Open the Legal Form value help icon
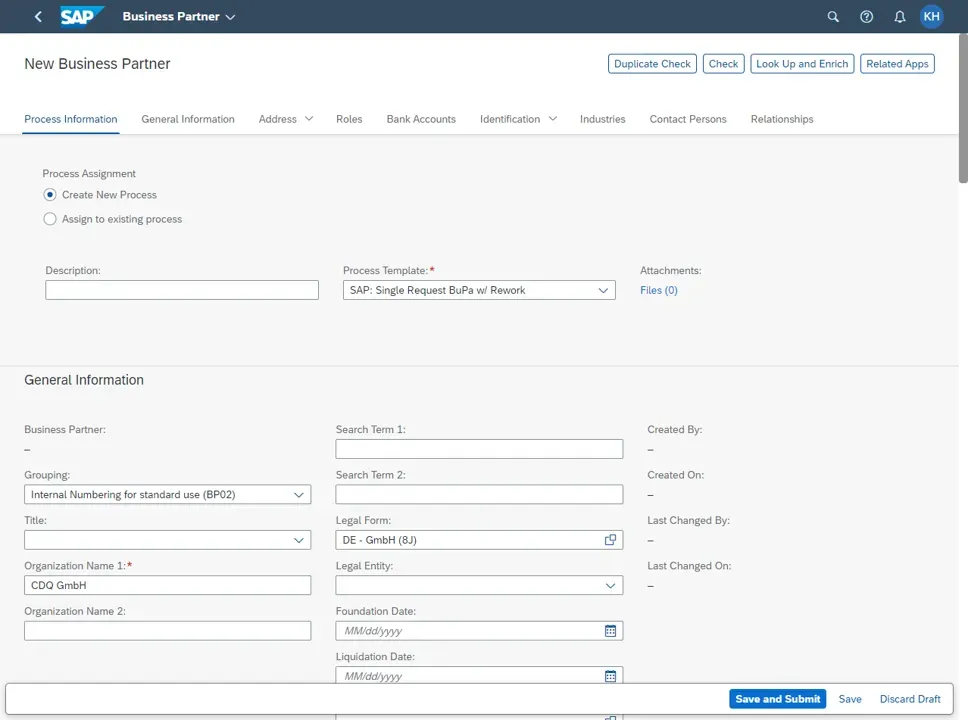Viewport: 968px width, 720px height. tap(610, 540)
